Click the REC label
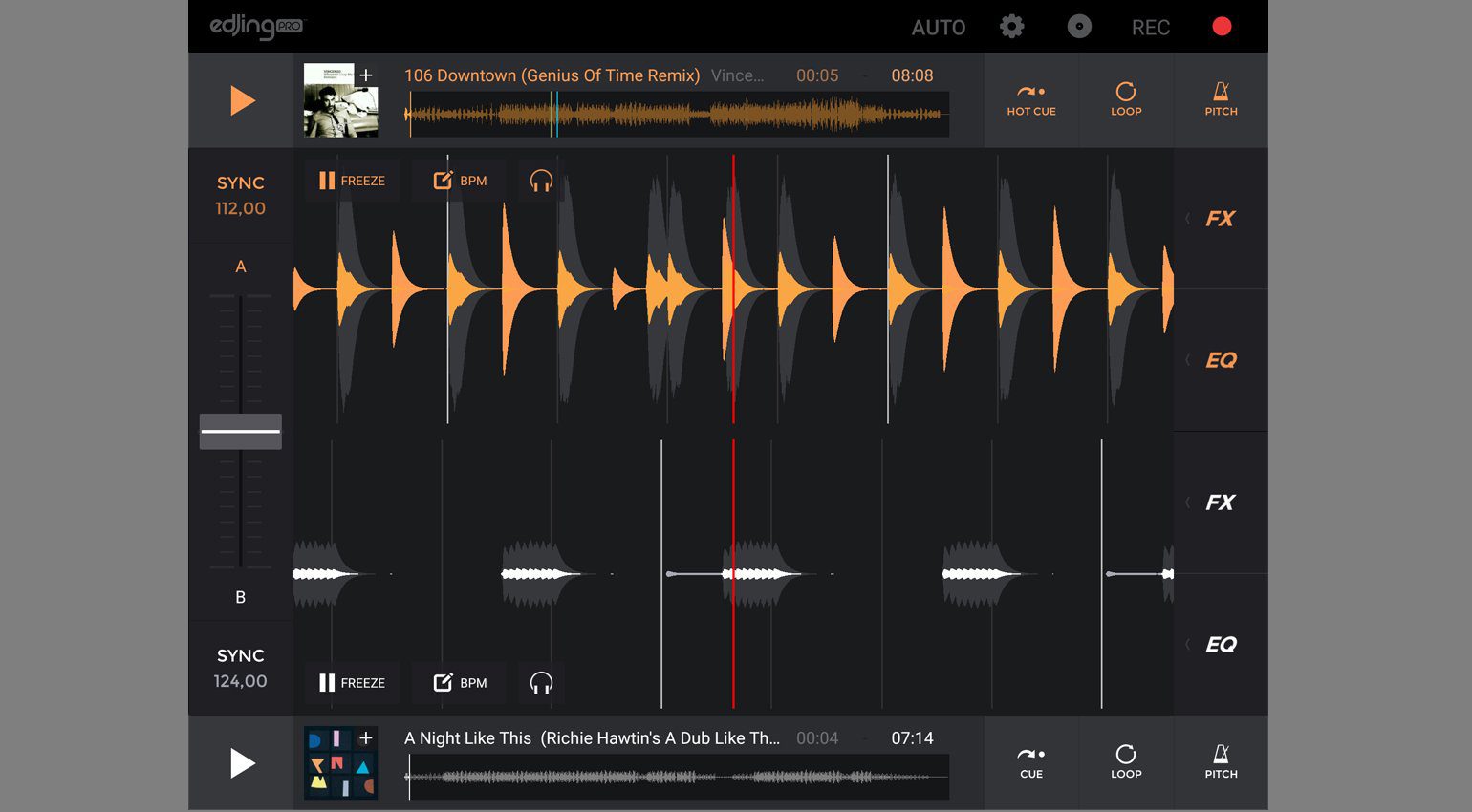 1151,28
